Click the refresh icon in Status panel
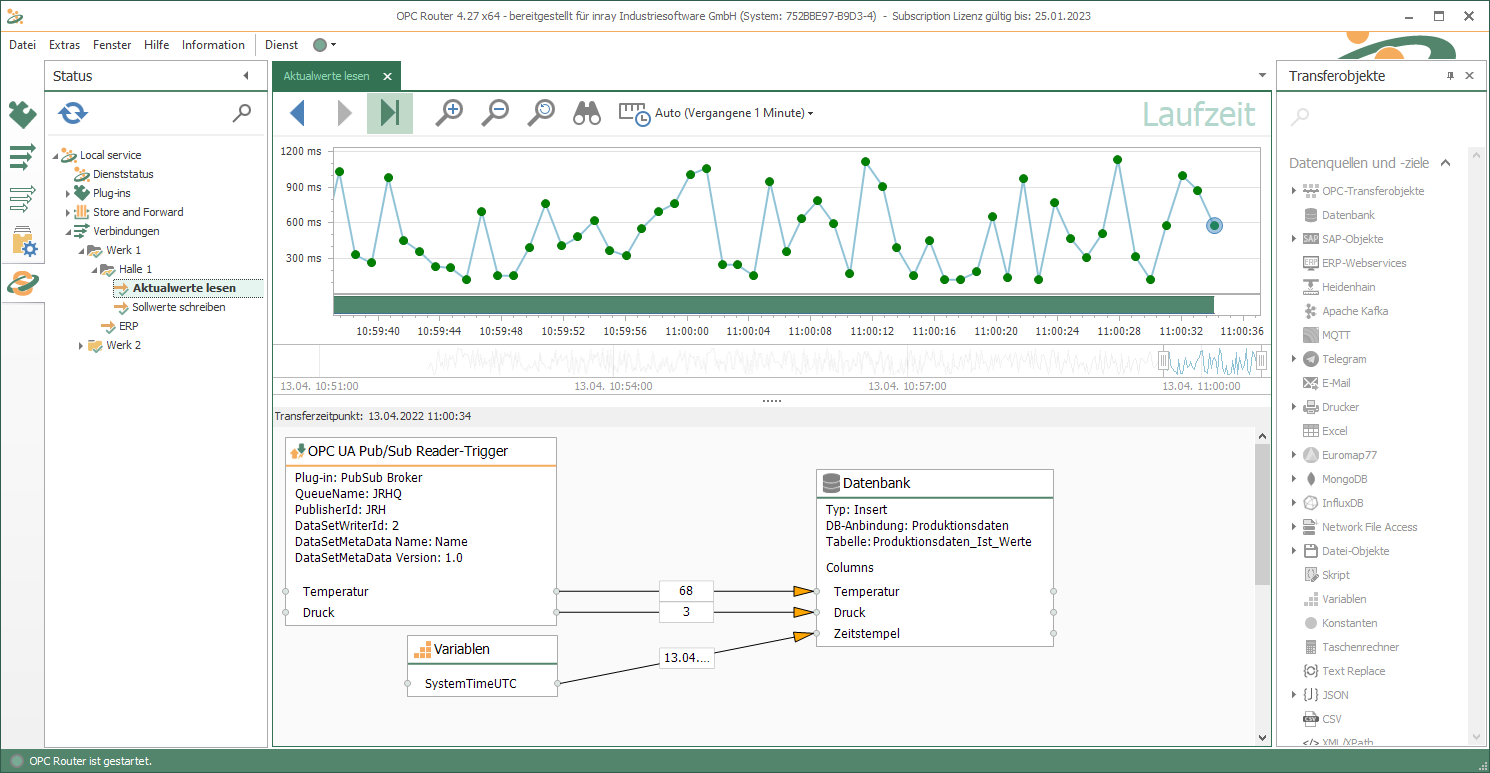The image size is (1490, 773). tap(72, 113)
